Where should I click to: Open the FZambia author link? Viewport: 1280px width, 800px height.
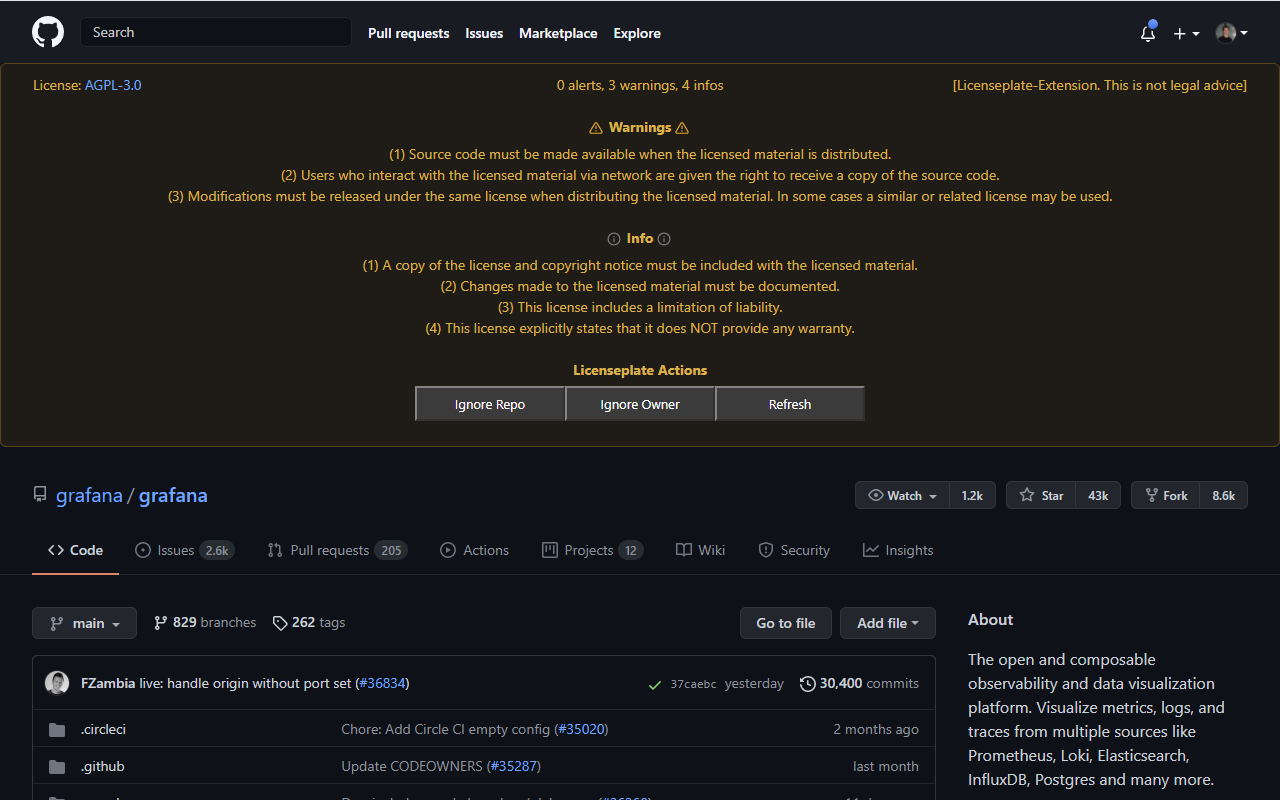click(108, 683)
